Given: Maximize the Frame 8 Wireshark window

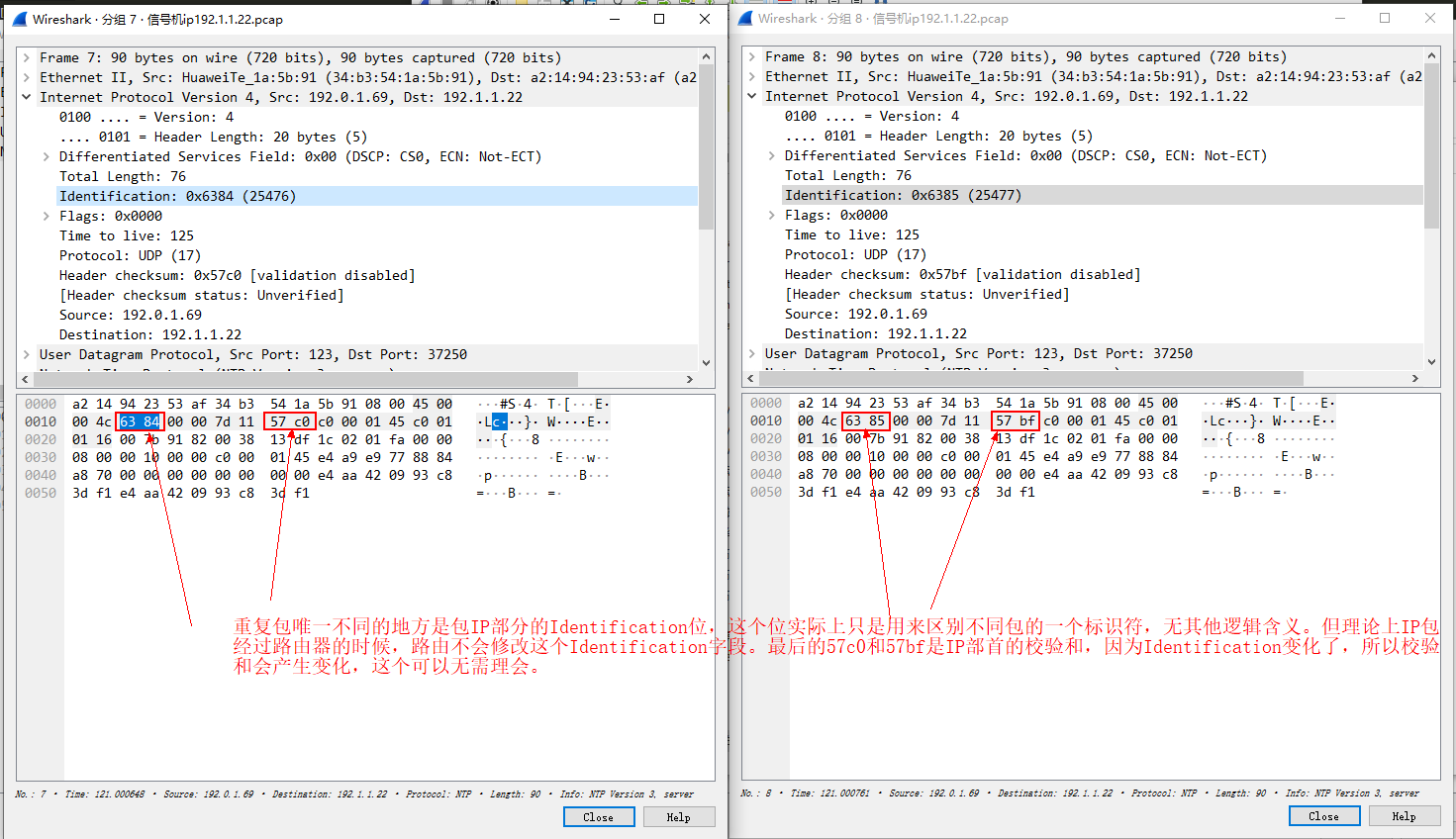Looking at the screenshot, I should tap(1385, 18).
